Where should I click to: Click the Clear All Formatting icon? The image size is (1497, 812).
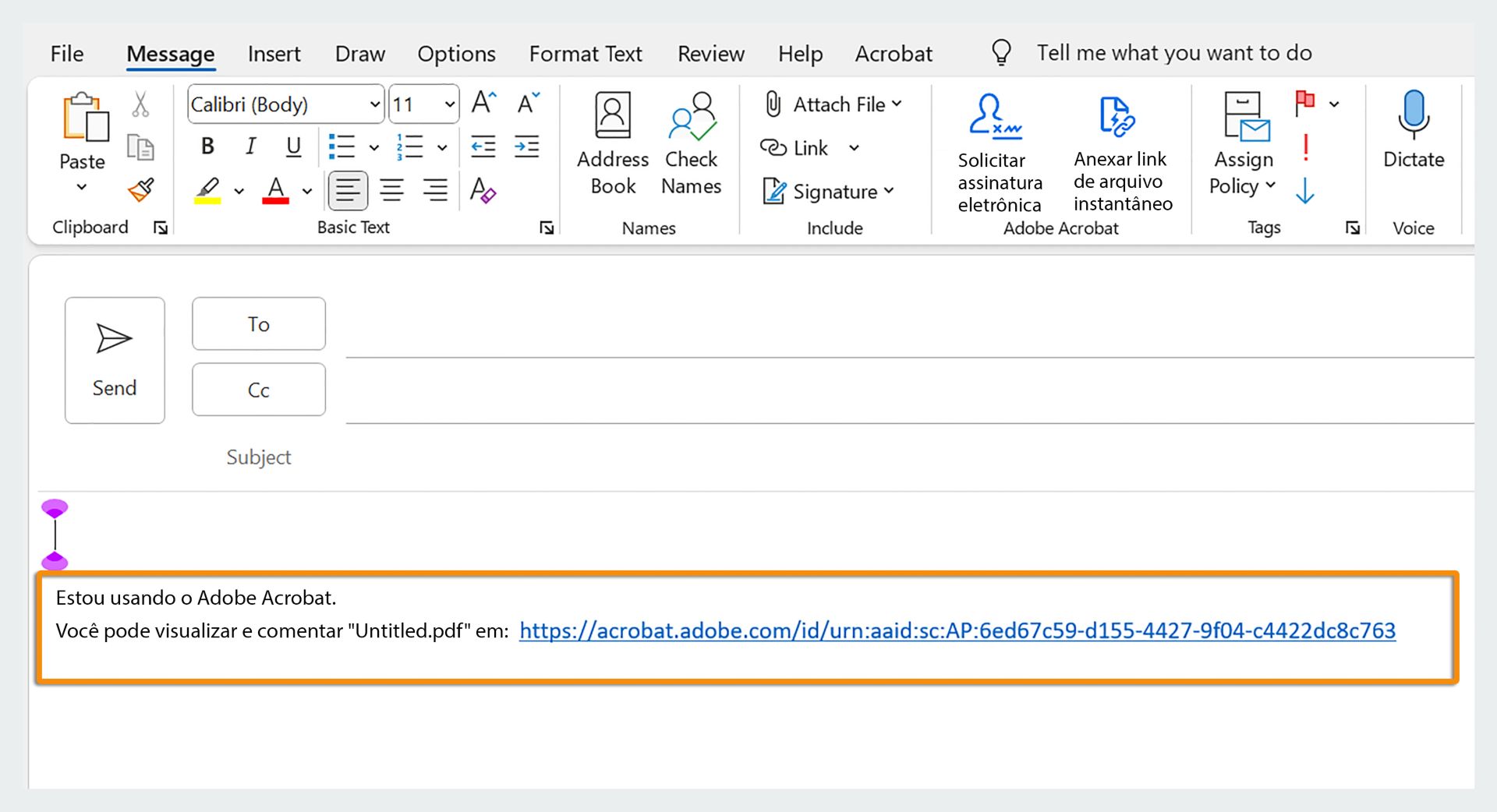coord(483,189)
